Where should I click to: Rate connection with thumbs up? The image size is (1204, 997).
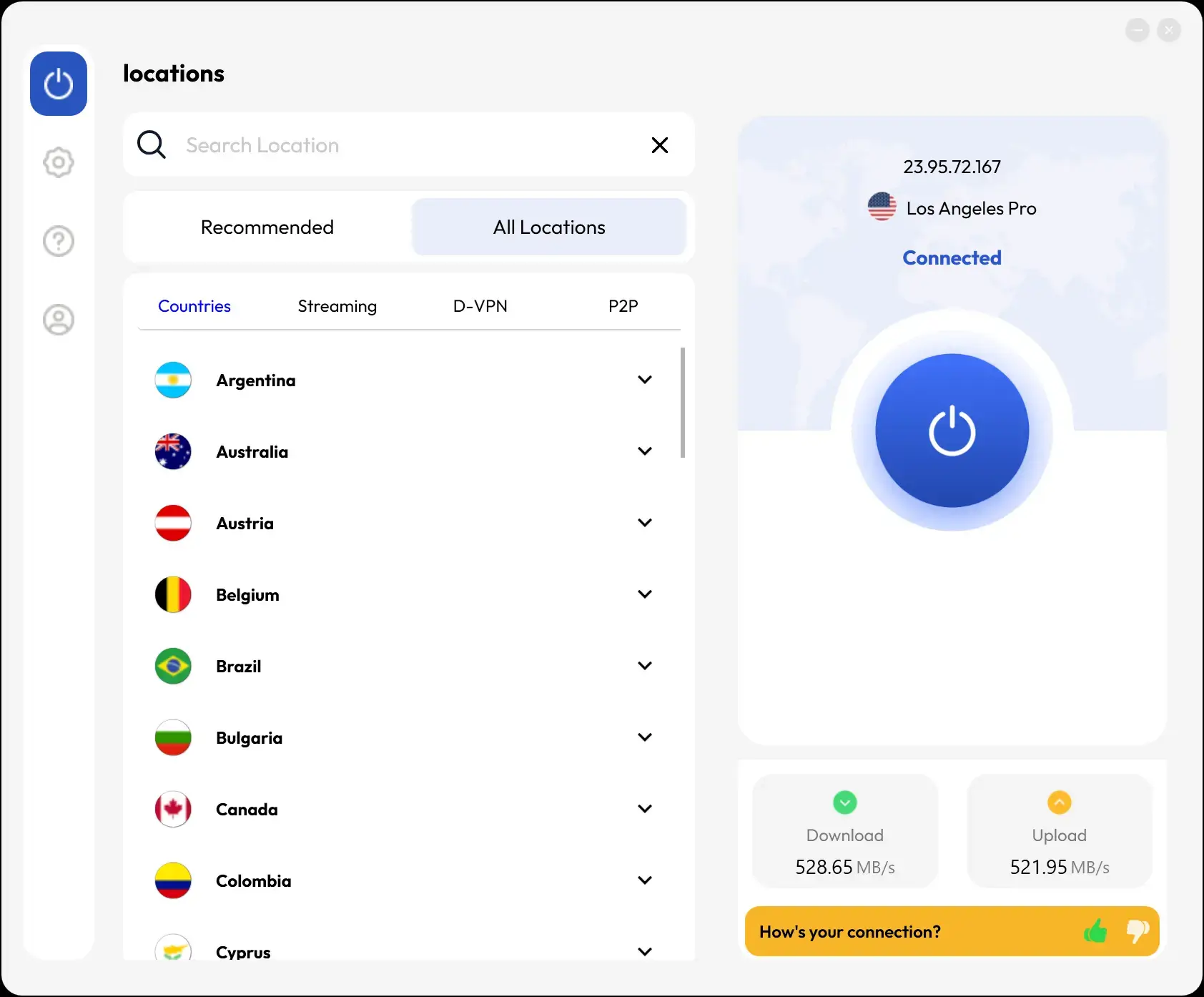click(1095, 930)
